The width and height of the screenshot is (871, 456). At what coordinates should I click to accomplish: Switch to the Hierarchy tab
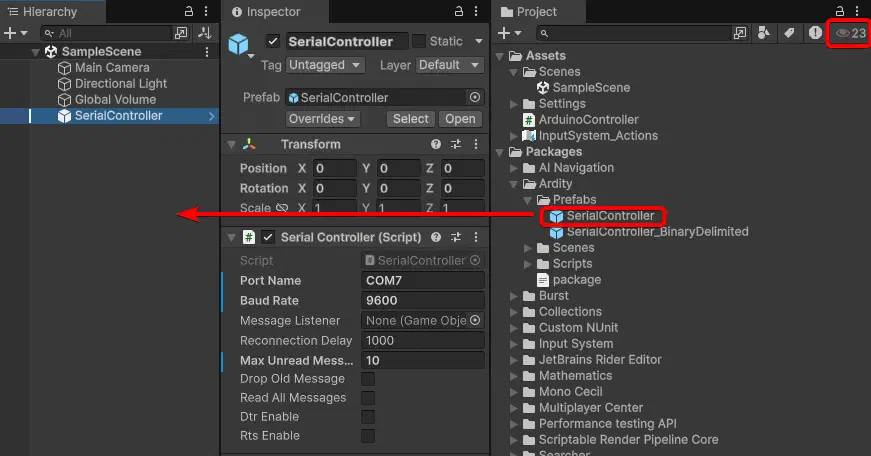[43, 12]
